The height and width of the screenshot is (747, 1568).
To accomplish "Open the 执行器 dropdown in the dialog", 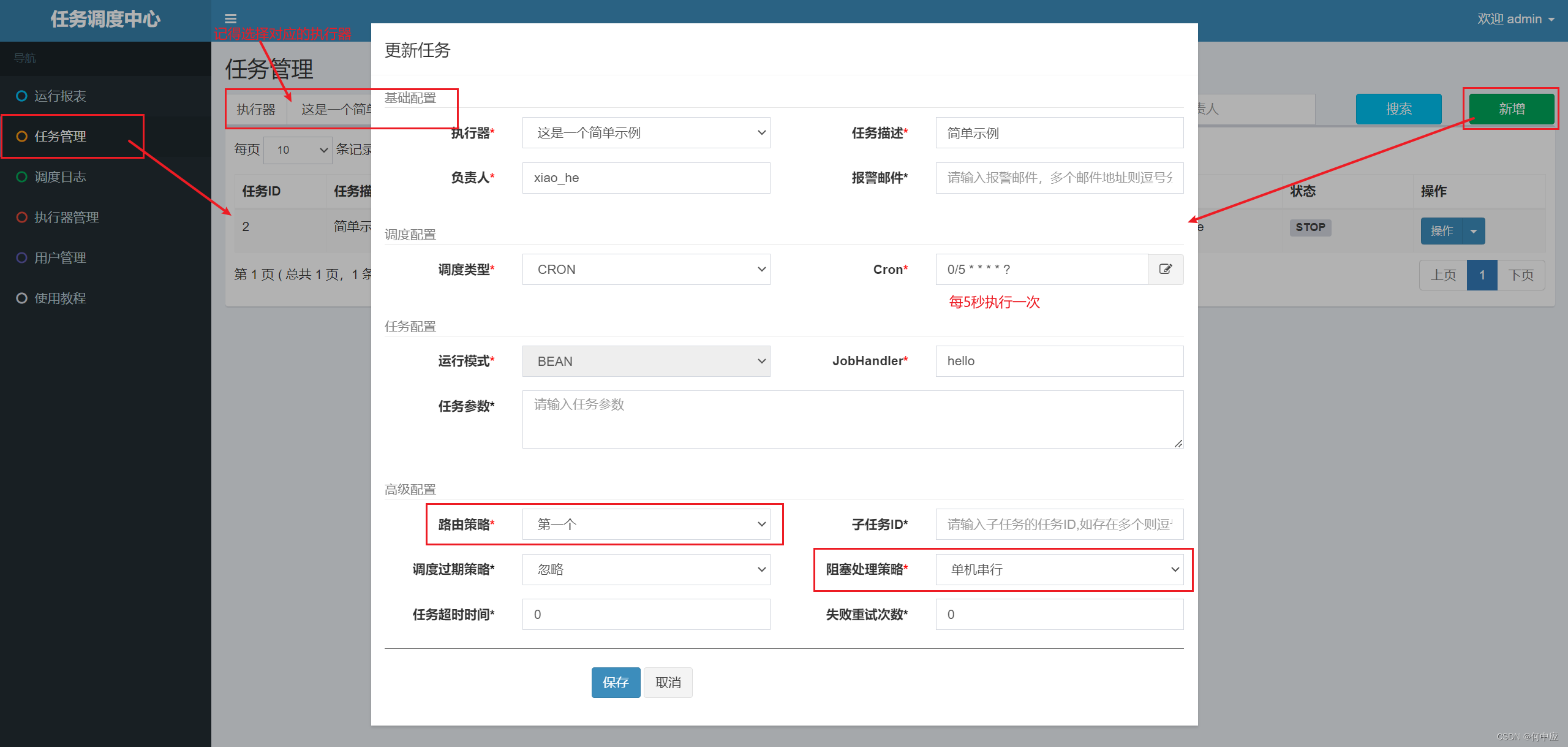I will [x=646, y=133].
